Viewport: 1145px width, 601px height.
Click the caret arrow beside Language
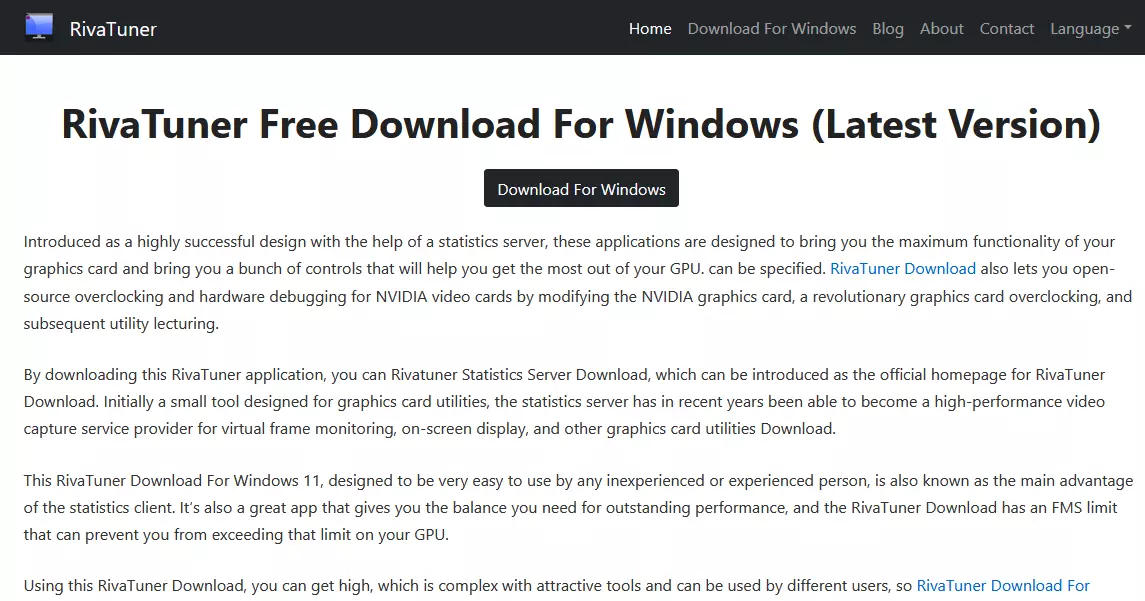1128,28
